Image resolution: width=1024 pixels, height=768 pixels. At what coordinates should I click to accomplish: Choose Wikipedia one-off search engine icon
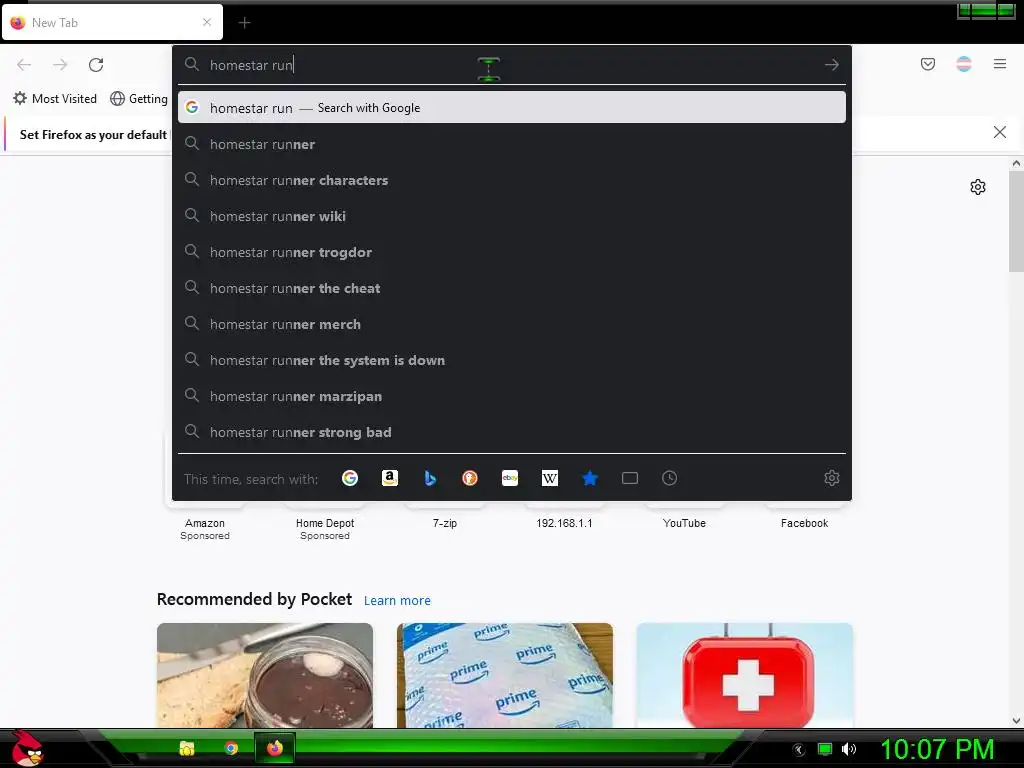tap(550, 478)
